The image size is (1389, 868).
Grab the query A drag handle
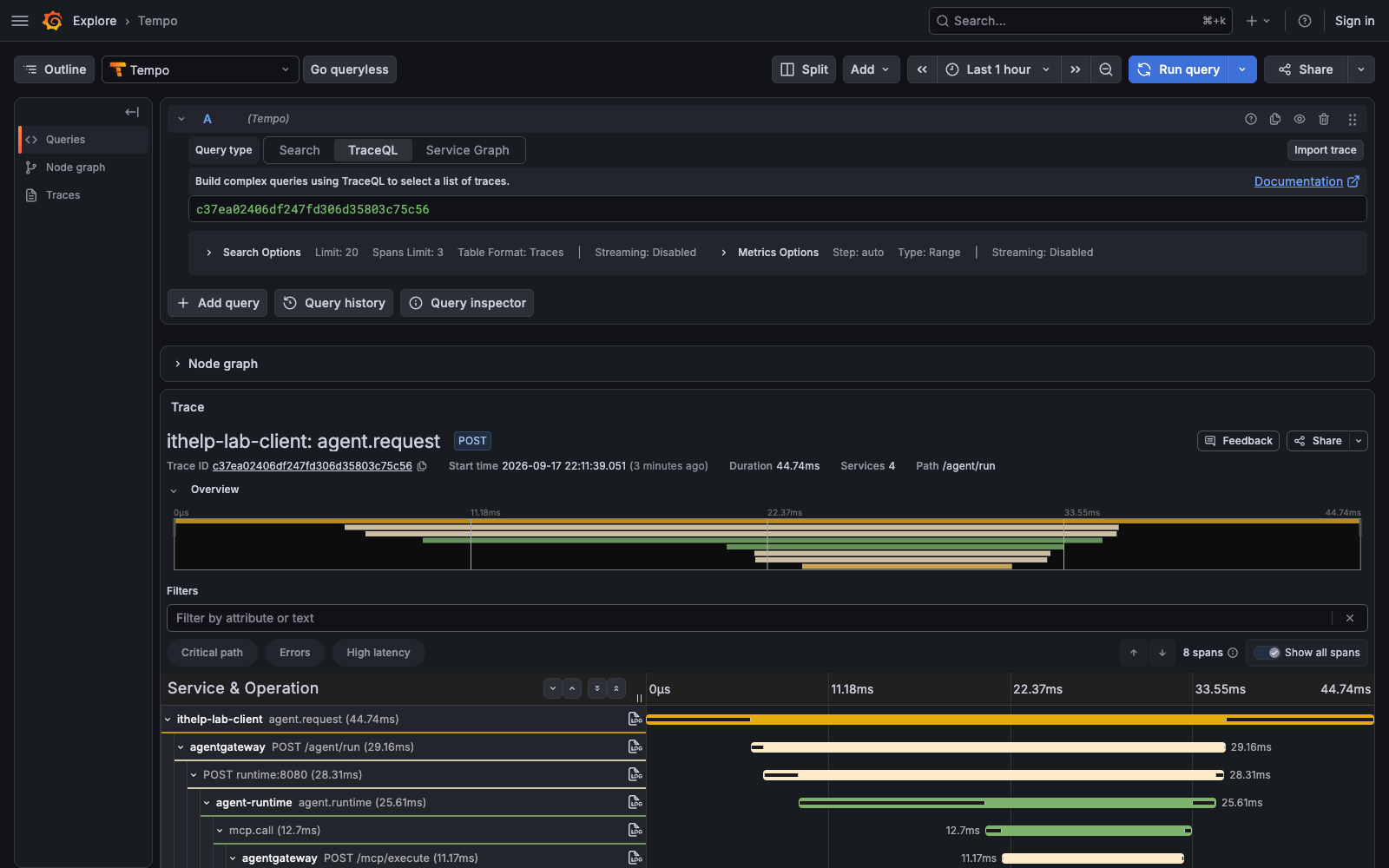point(1352,119)
